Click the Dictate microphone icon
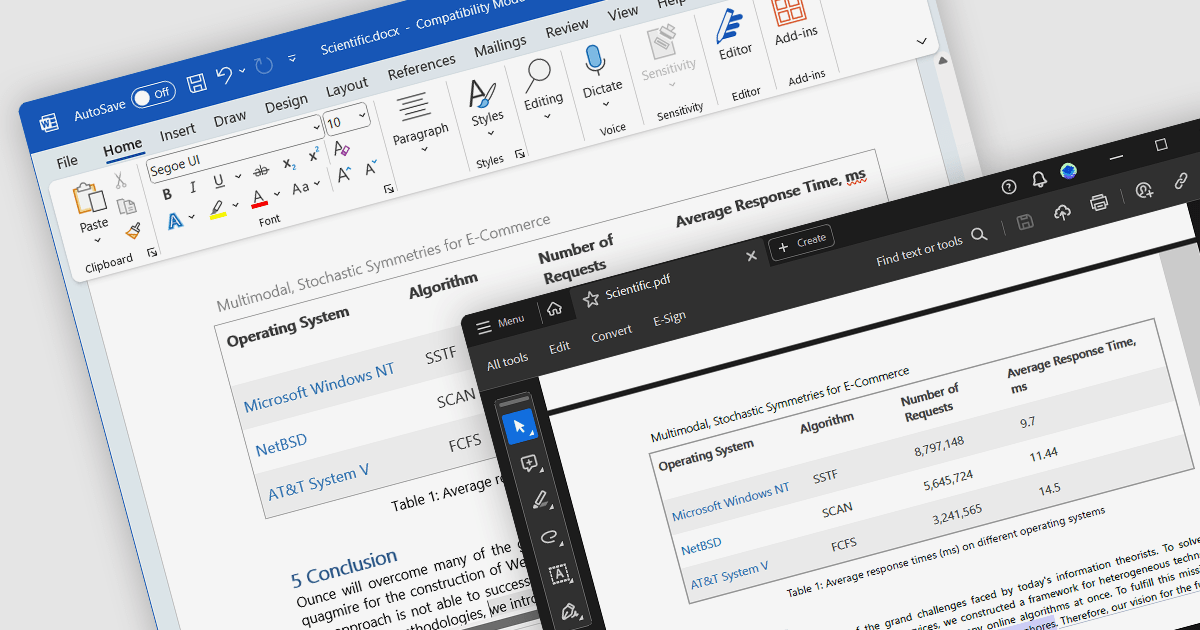The width and height of the screenshot is (1200, 630). (596, 60)
